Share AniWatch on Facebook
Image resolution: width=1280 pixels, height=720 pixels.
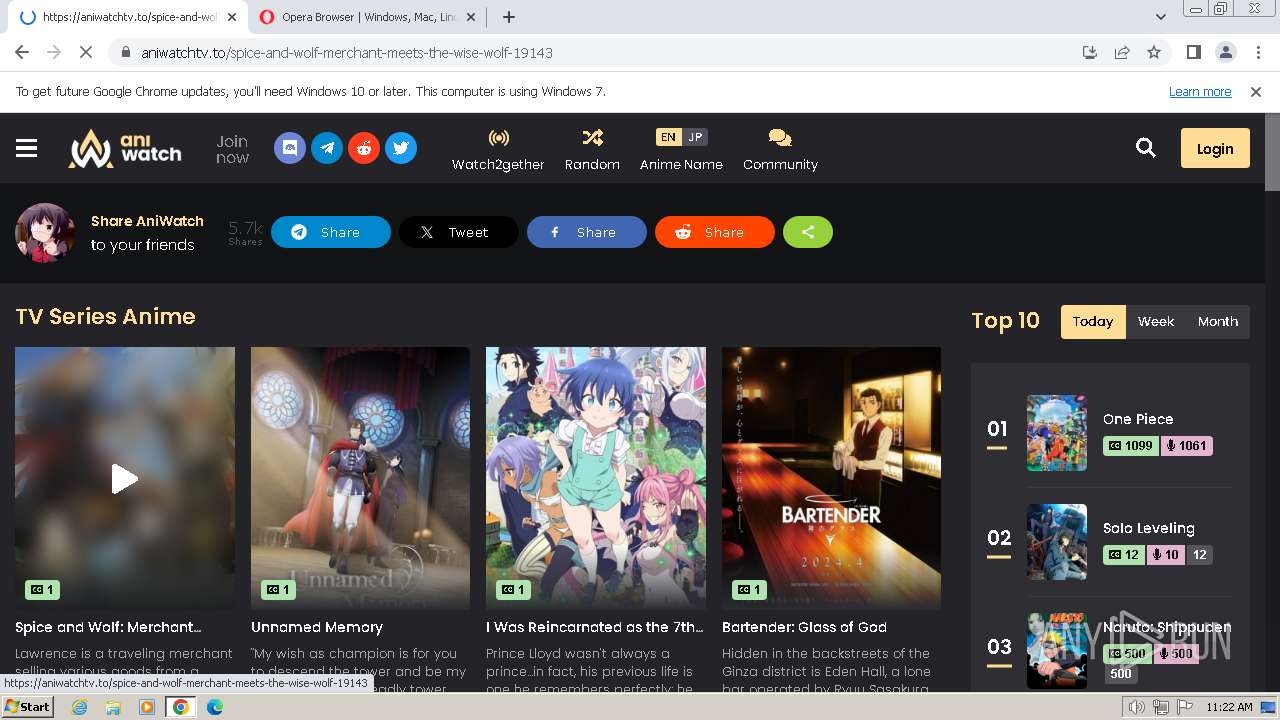(587, 232)
